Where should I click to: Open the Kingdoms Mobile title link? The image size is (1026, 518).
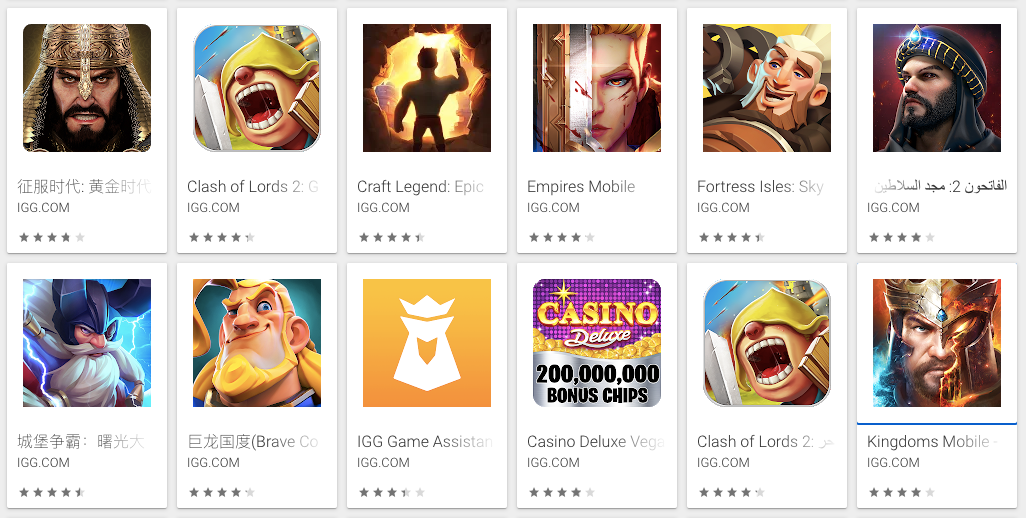(x=932, y=441)
